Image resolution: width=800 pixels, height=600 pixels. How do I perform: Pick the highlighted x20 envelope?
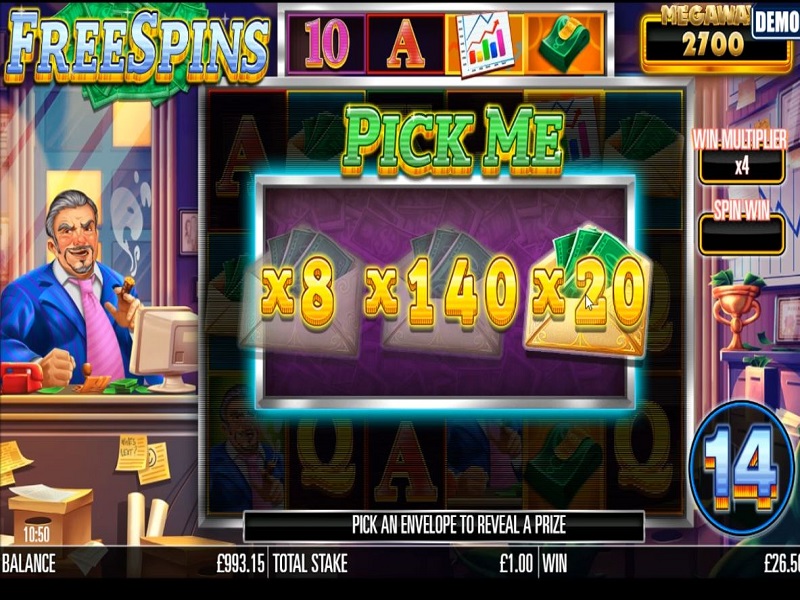[588, 292]
